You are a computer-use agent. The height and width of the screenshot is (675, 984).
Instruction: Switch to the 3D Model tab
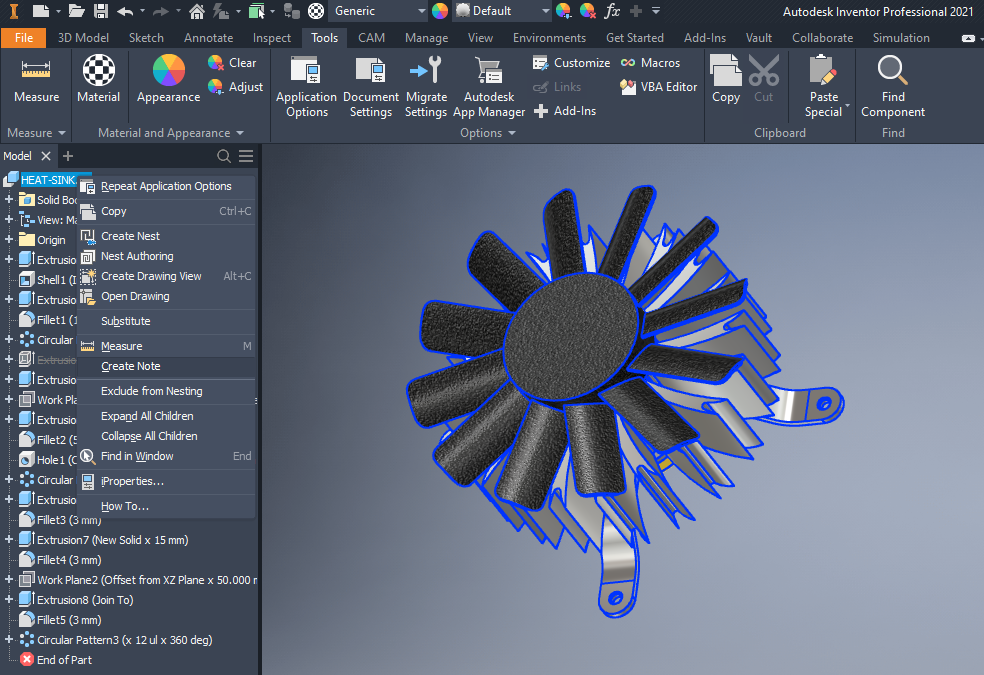pos(83,38)
